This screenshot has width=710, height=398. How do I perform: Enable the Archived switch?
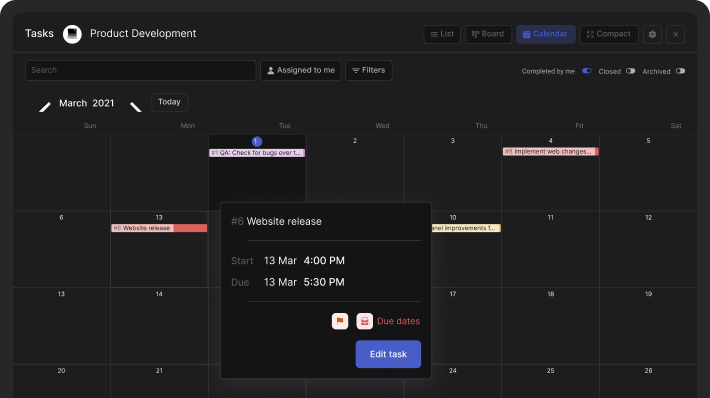[680, 71]
